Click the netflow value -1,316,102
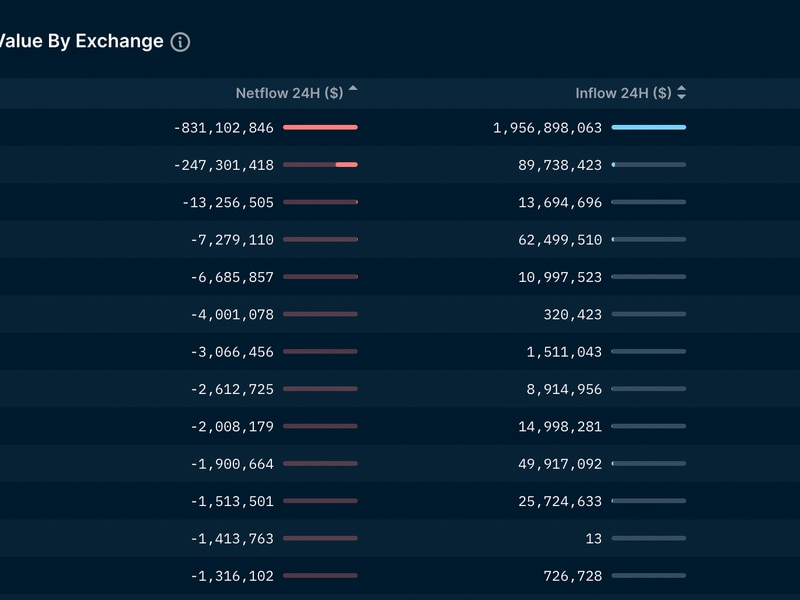 pyautogui.click(x=232, y=576)
